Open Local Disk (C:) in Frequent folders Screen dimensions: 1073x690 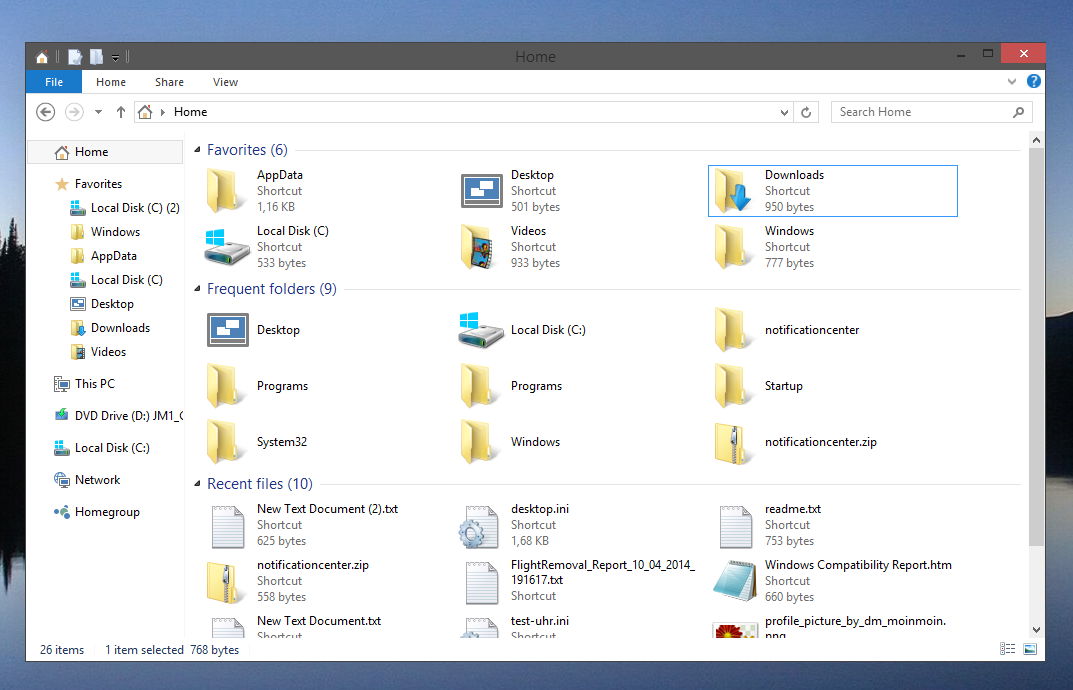523,330
